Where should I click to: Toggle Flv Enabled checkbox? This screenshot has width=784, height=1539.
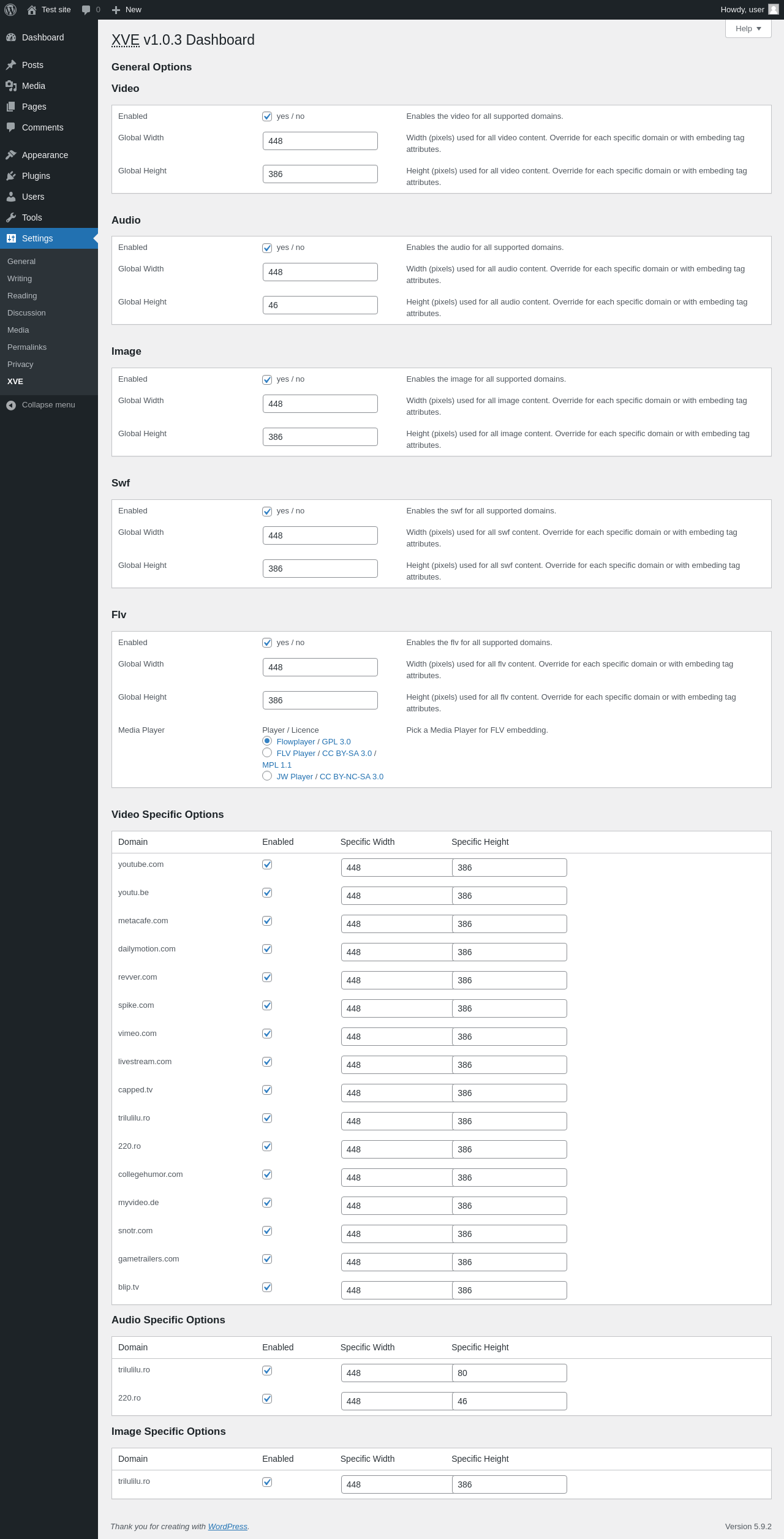267,643
